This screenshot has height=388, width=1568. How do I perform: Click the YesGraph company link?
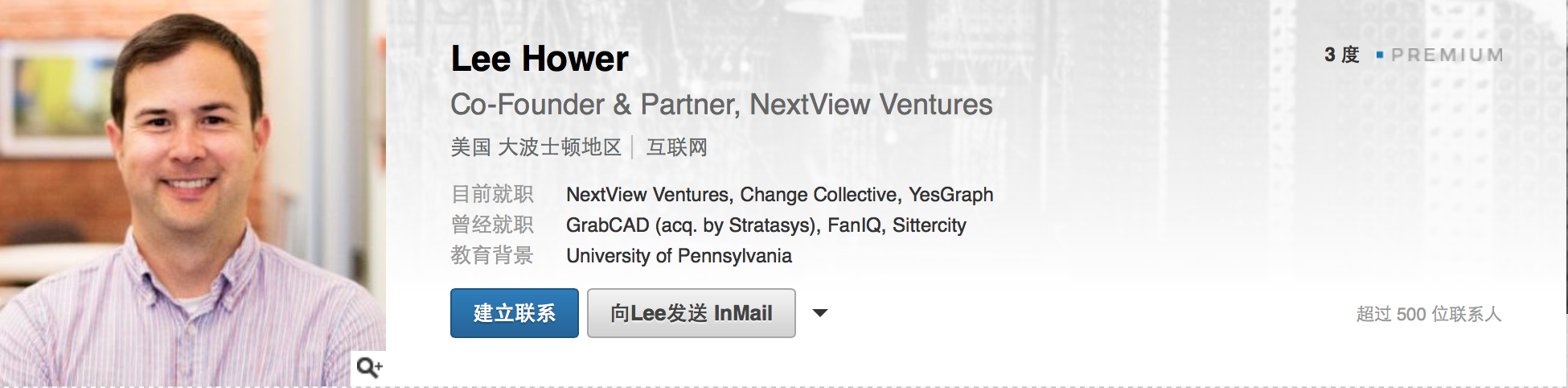(x=951, y=195)
